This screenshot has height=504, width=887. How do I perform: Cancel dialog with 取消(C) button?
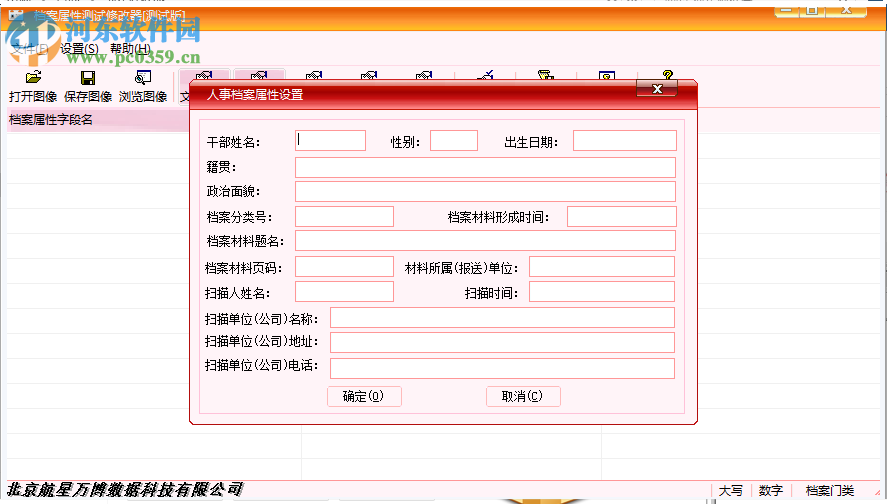coord(523,396)
